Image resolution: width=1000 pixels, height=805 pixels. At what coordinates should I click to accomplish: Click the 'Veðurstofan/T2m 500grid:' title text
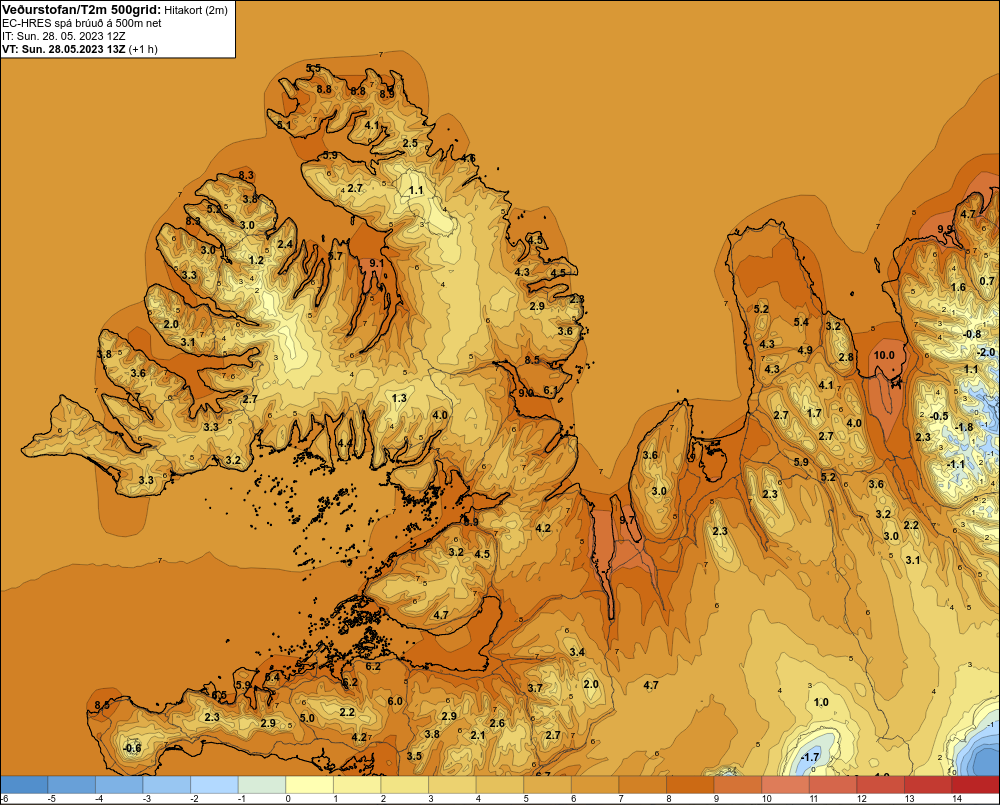tap(82, 10)
